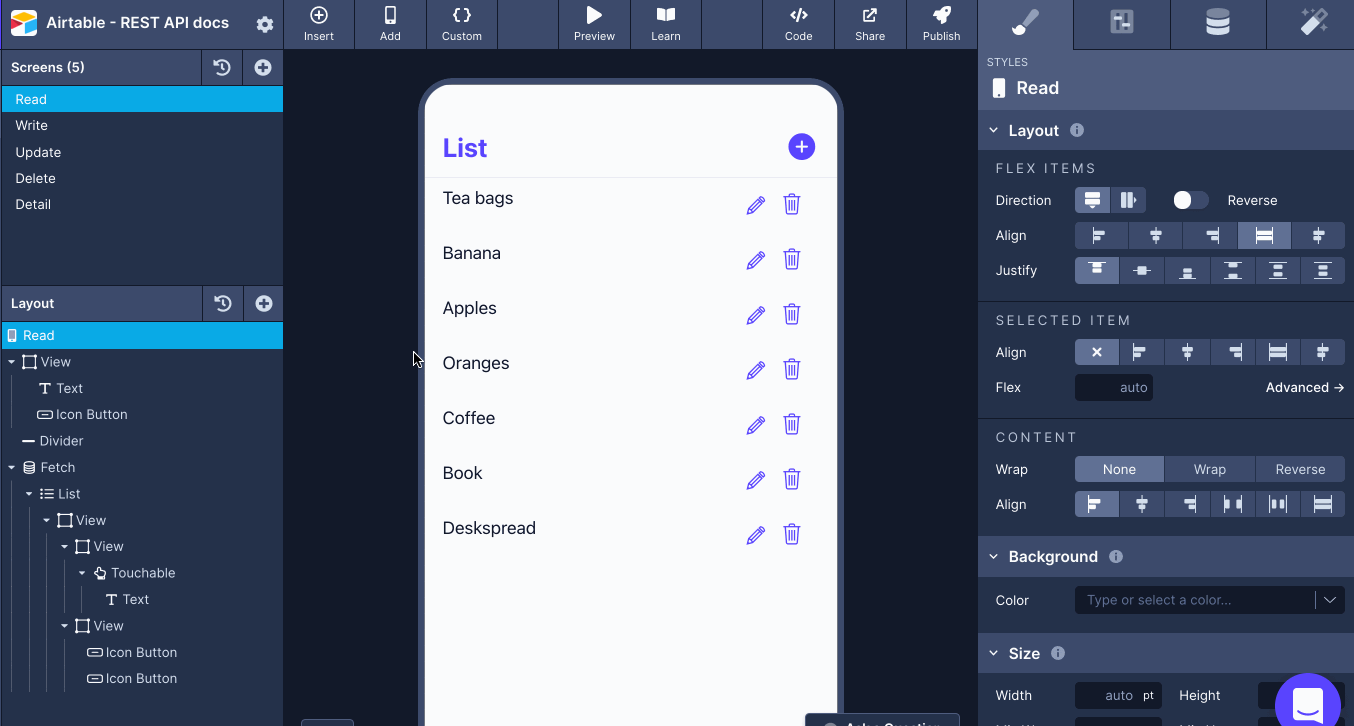Click the edit pencil for Banana
Image resolution: width=1354 pixels, height=726 pixels.
click(756, 260)
